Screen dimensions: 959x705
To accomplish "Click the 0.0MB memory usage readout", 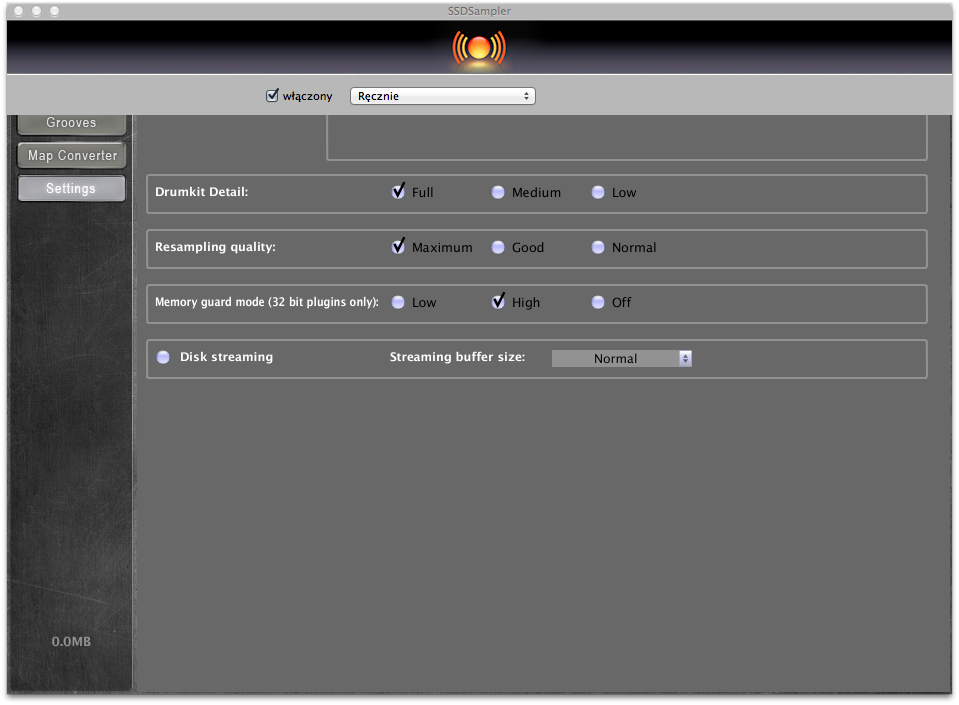I will pyautogui.click(x=72, y=641).
